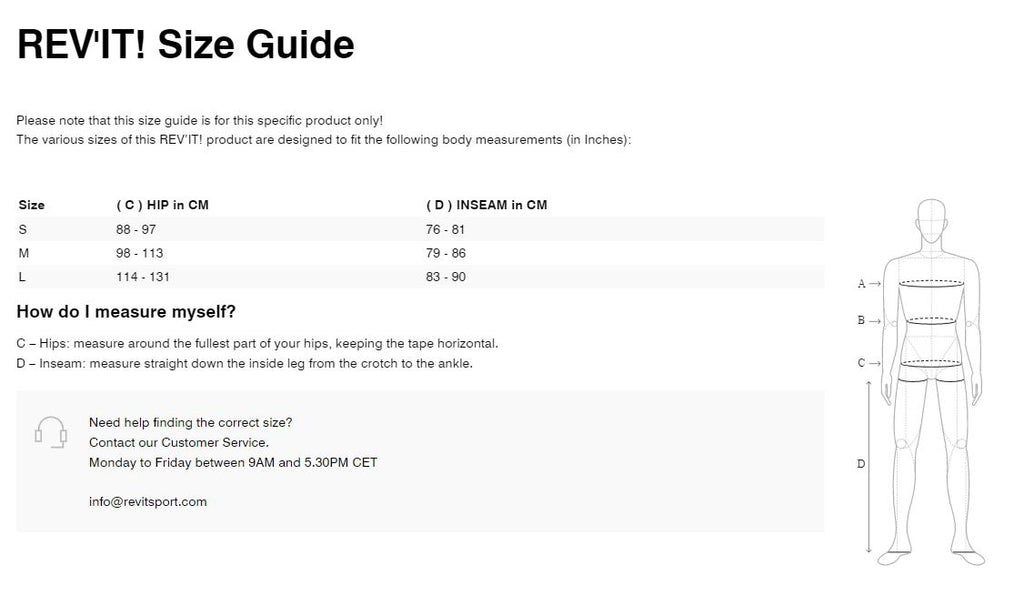Select the size M row label
The width and height of the screenshot is (1024, 616).
pos(24,253)
